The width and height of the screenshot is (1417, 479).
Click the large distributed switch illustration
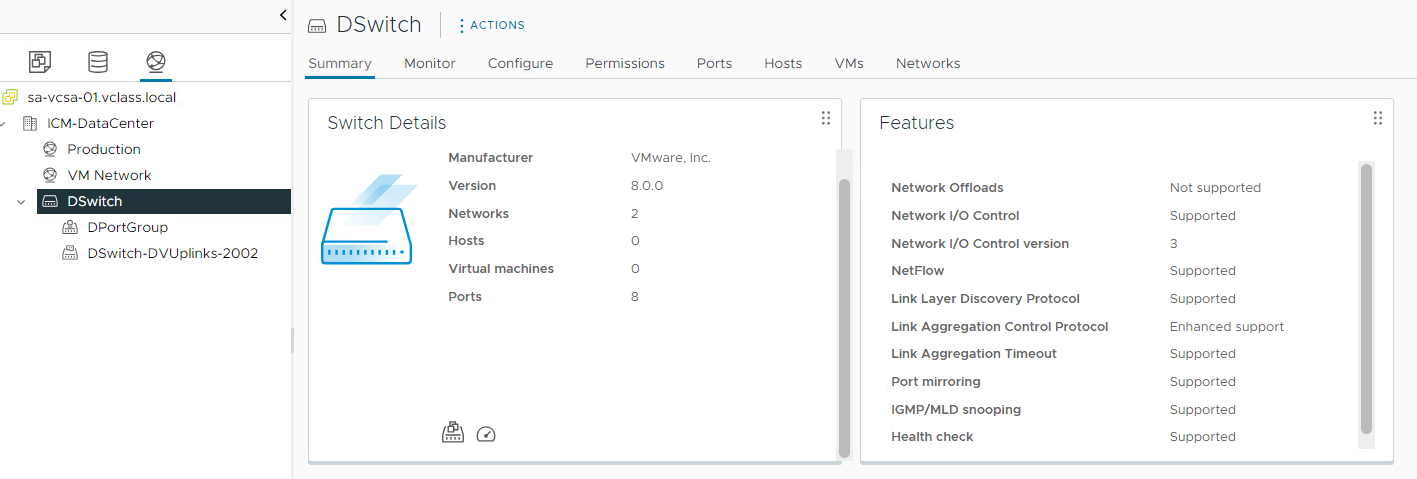tap(368, 220)
